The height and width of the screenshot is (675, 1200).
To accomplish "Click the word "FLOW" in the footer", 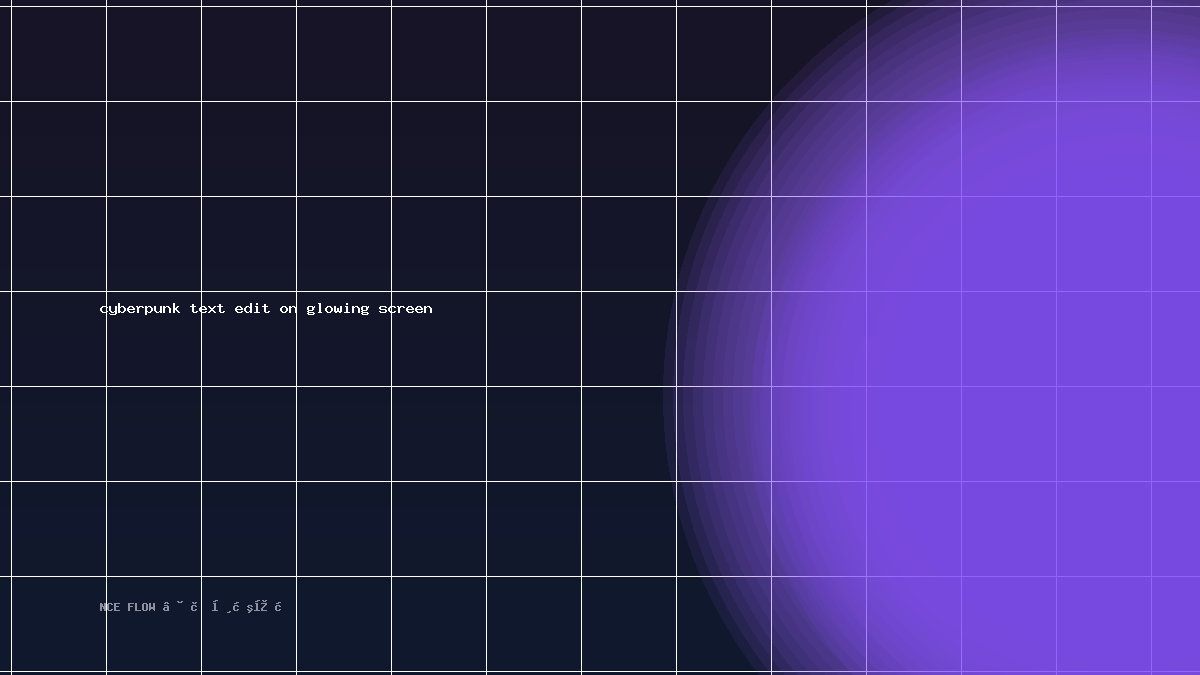I will tap(141, 607).
